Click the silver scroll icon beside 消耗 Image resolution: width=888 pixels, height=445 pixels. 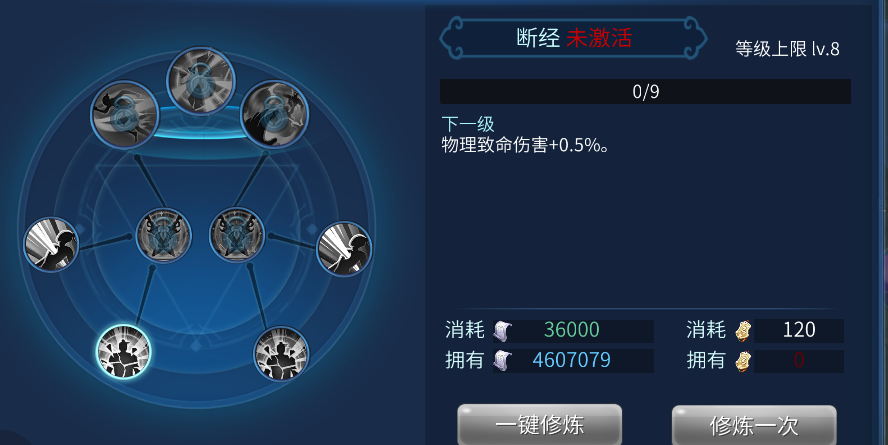[502, 331]
